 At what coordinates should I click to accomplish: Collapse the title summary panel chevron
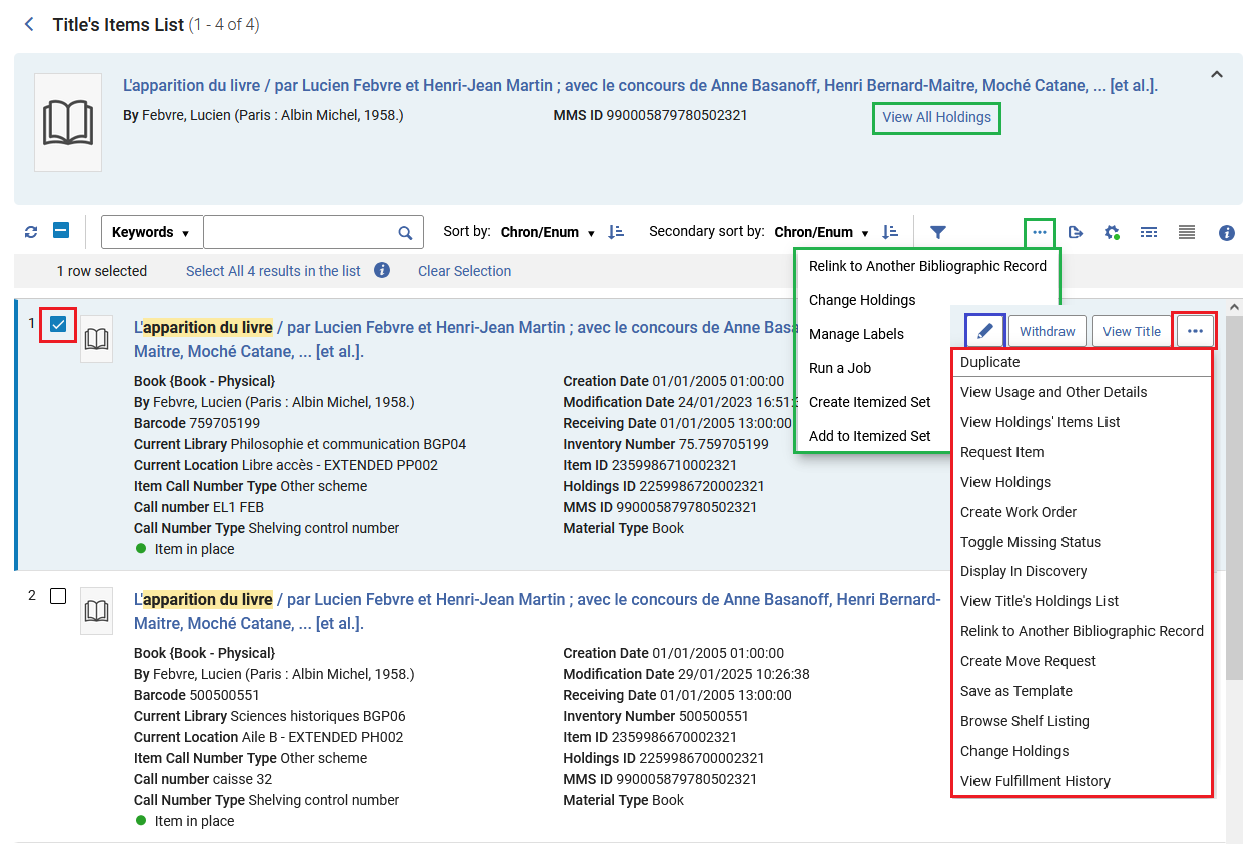tap(1217, 74)
